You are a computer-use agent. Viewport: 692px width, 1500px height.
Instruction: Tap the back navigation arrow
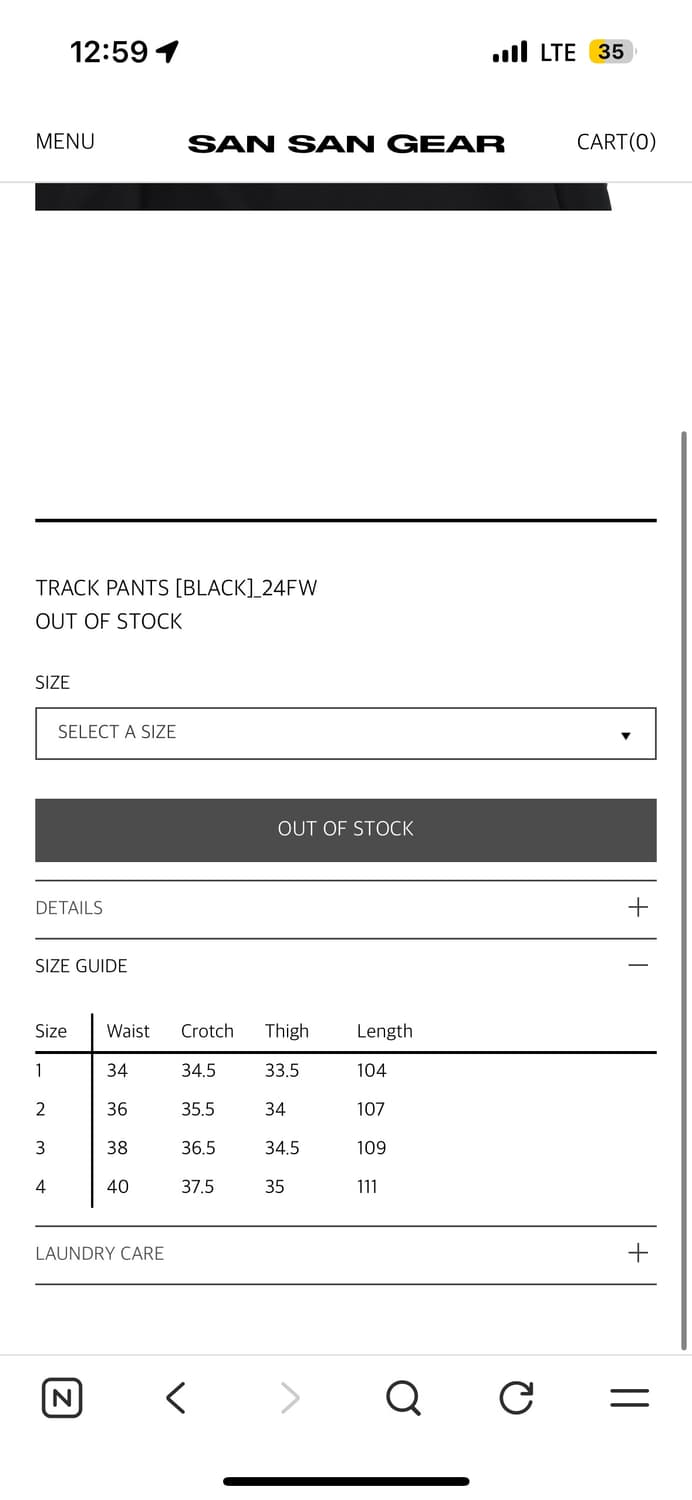pos(175,1398)
